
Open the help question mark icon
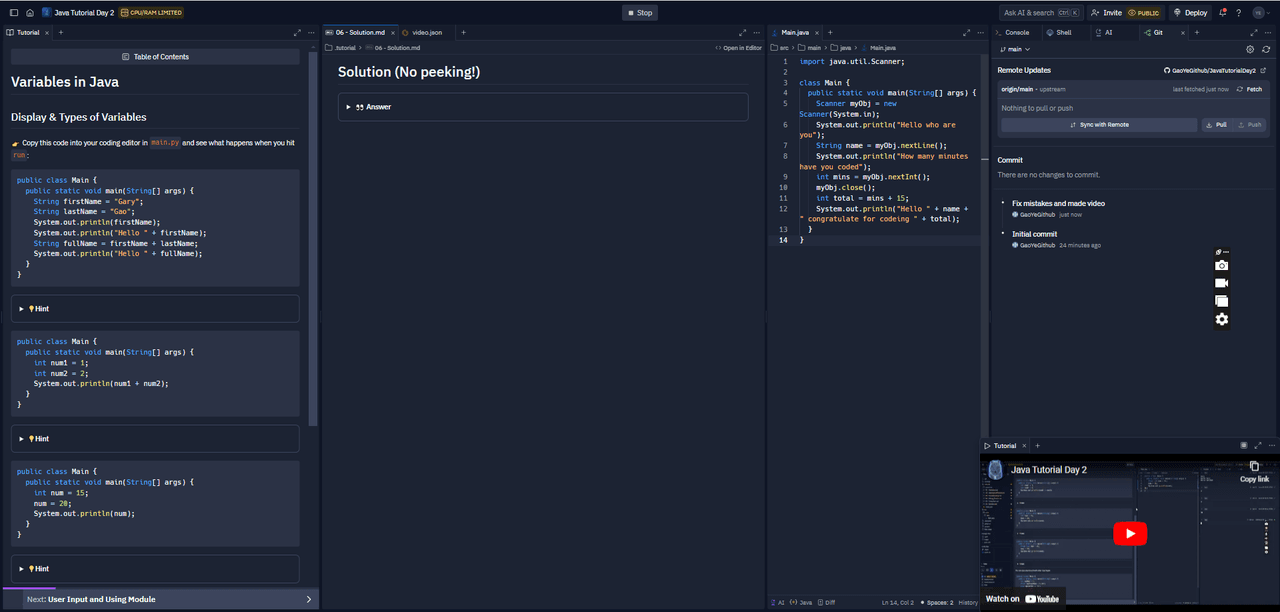(x=1238, y=13)
